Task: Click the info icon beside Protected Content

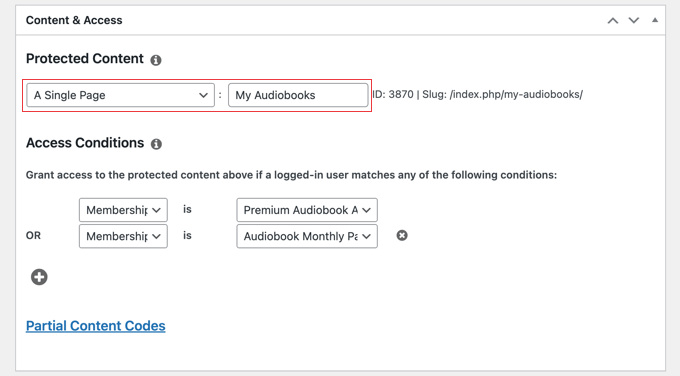Action: pyautogui.click(x=156, y=60)
